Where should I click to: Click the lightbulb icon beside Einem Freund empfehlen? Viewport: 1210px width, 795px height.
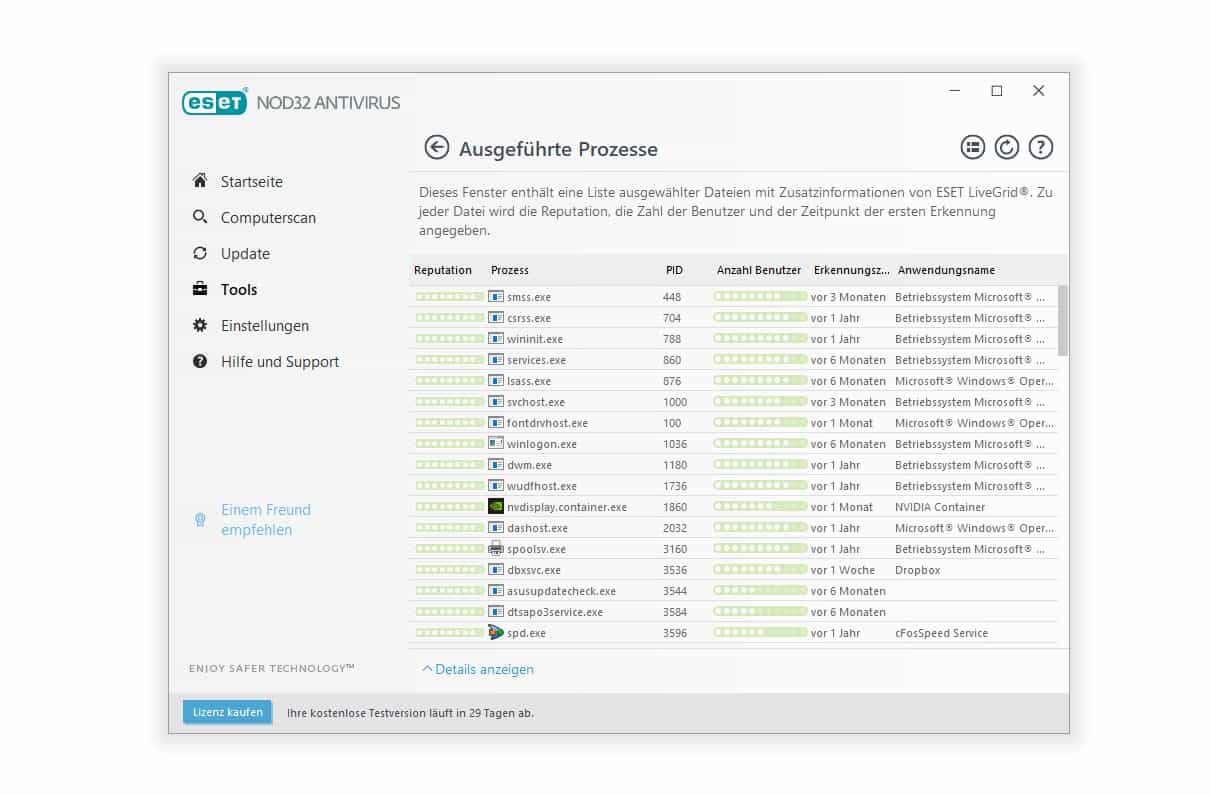pos(200,519)
